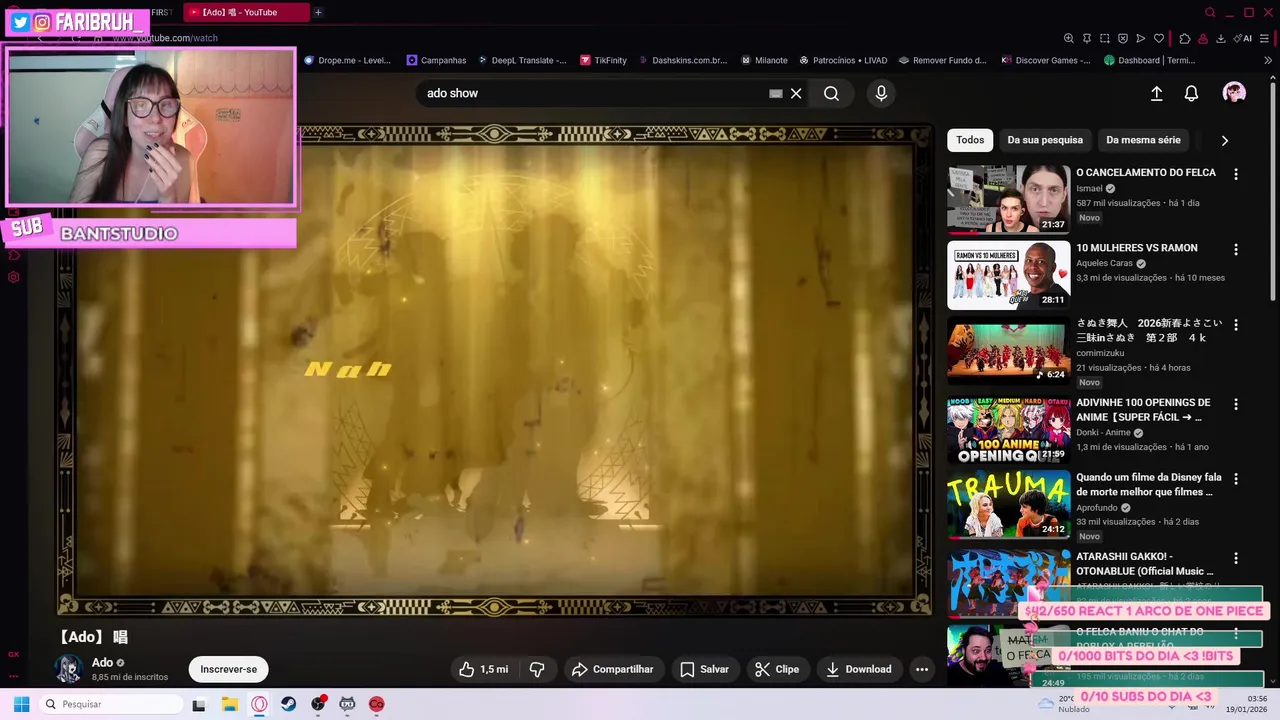
Task: Expand hidden bookmarks with double chevron
Action: point(1269,60)
